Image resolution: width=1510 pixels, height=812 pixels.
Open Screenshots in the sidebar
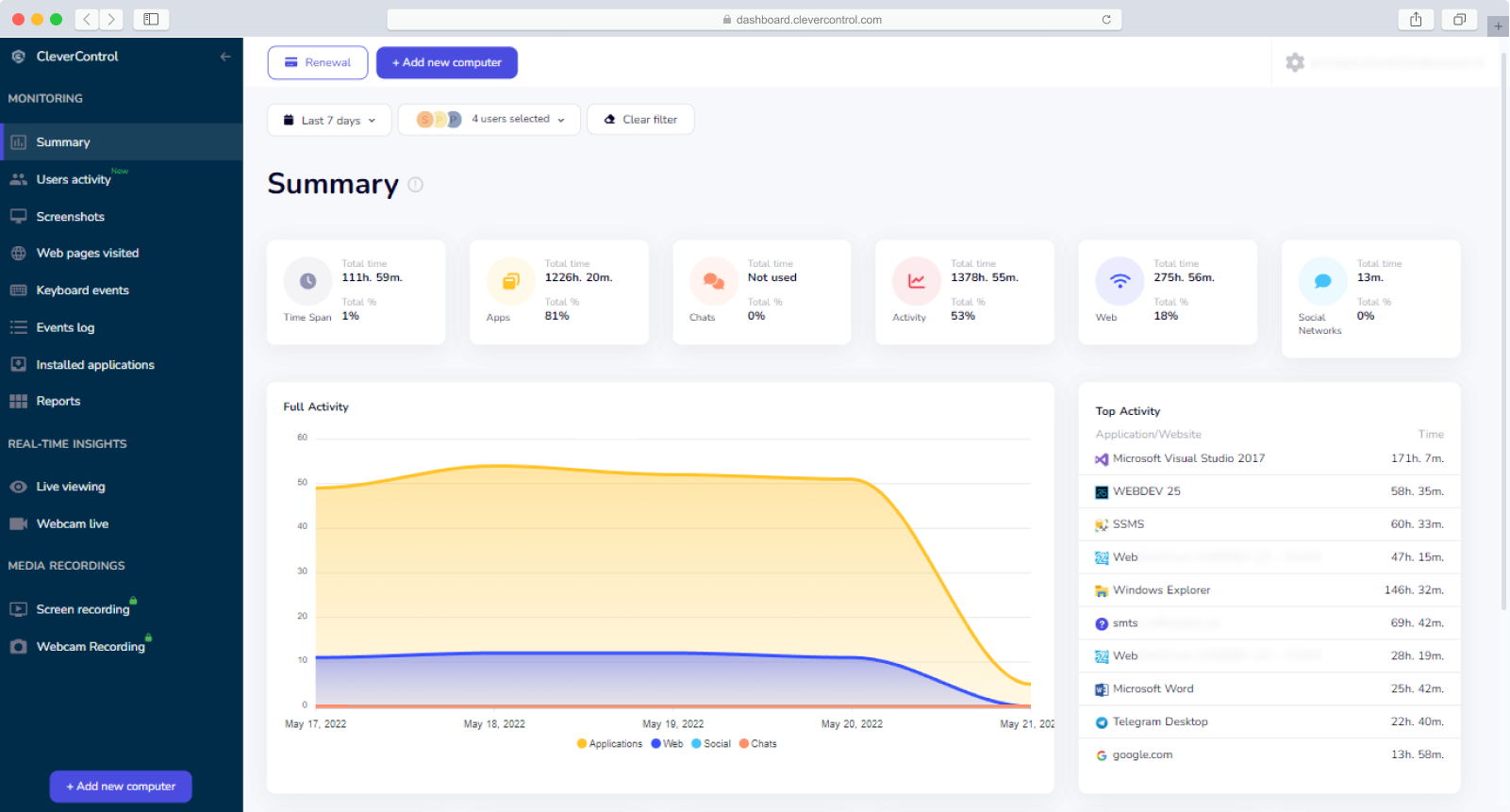point(70,217)
